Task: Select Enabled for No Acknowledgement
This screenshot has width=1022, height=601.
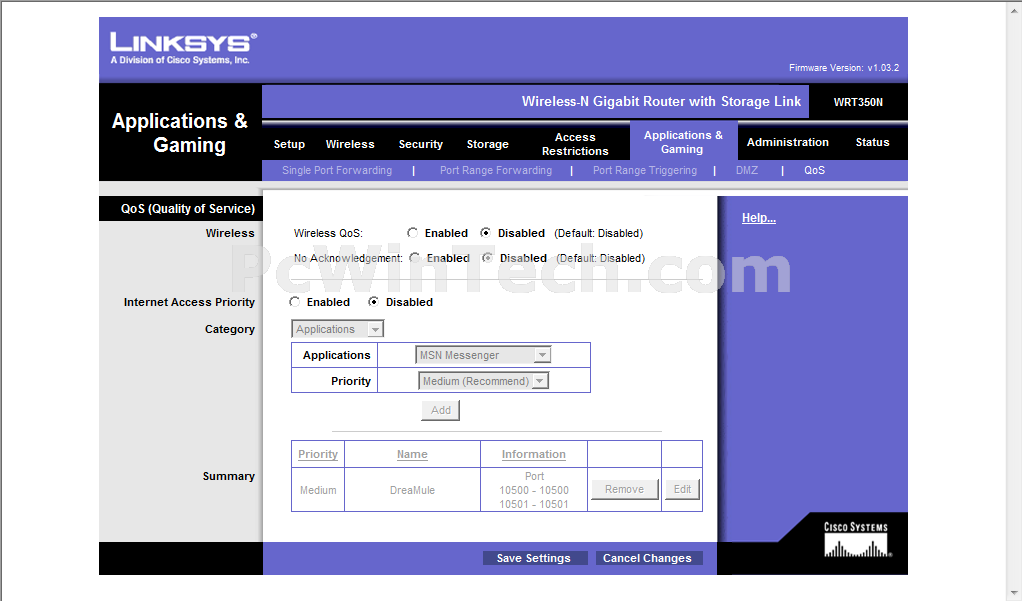Action: 415,257
